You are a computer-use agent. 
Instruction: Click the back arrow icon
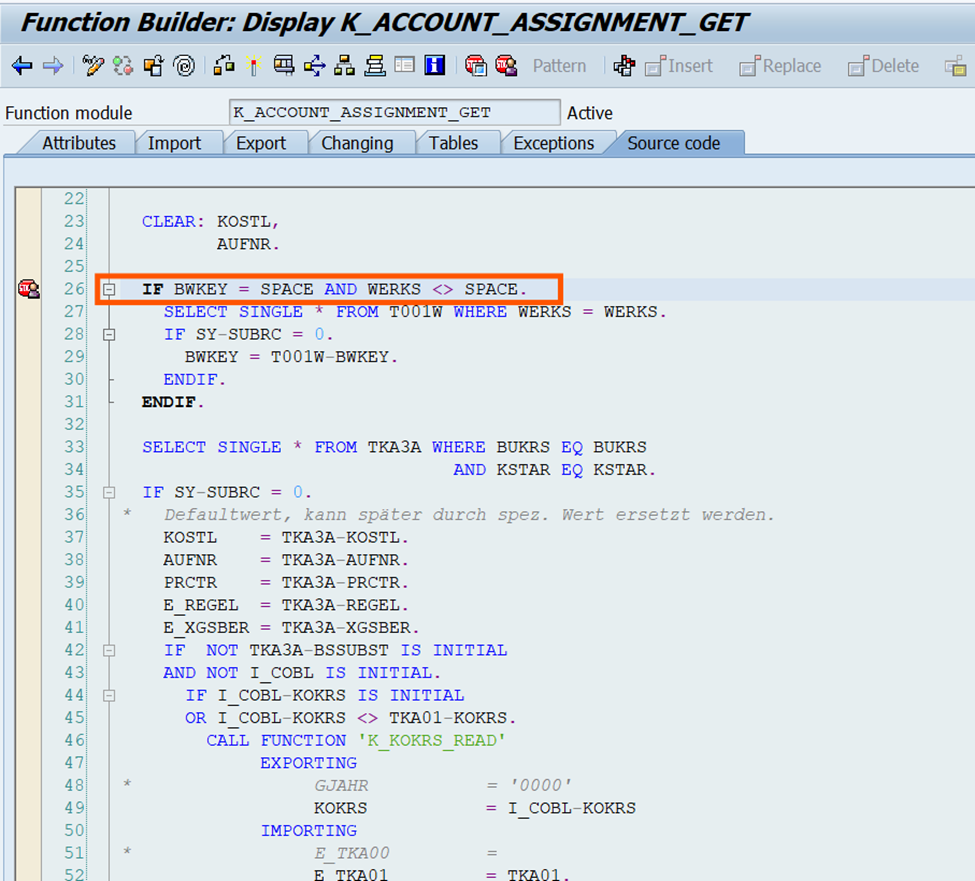22,66
